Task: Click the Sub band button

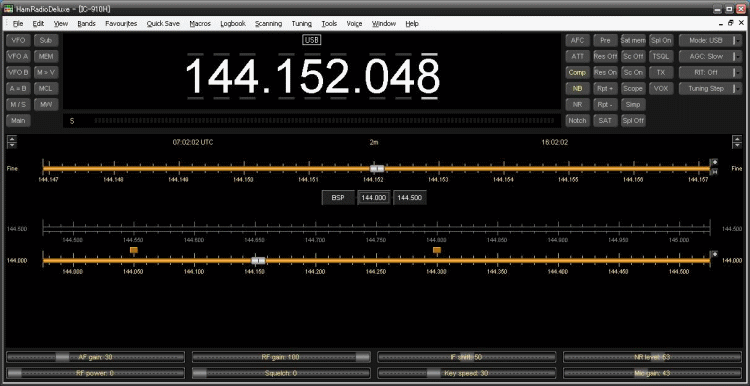Action: tap(46, 41)
